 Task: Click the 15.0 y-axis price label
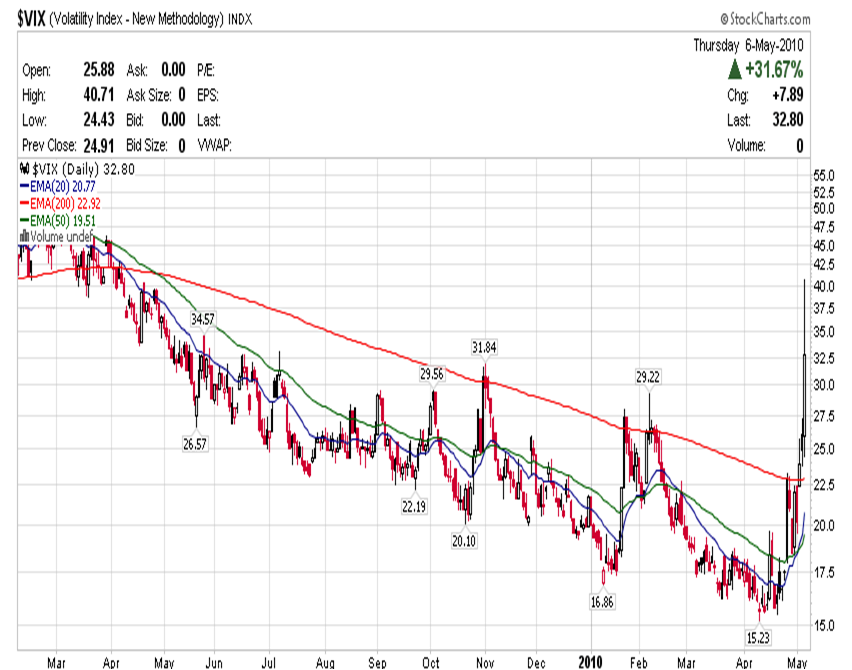click(x=824, y=625)
